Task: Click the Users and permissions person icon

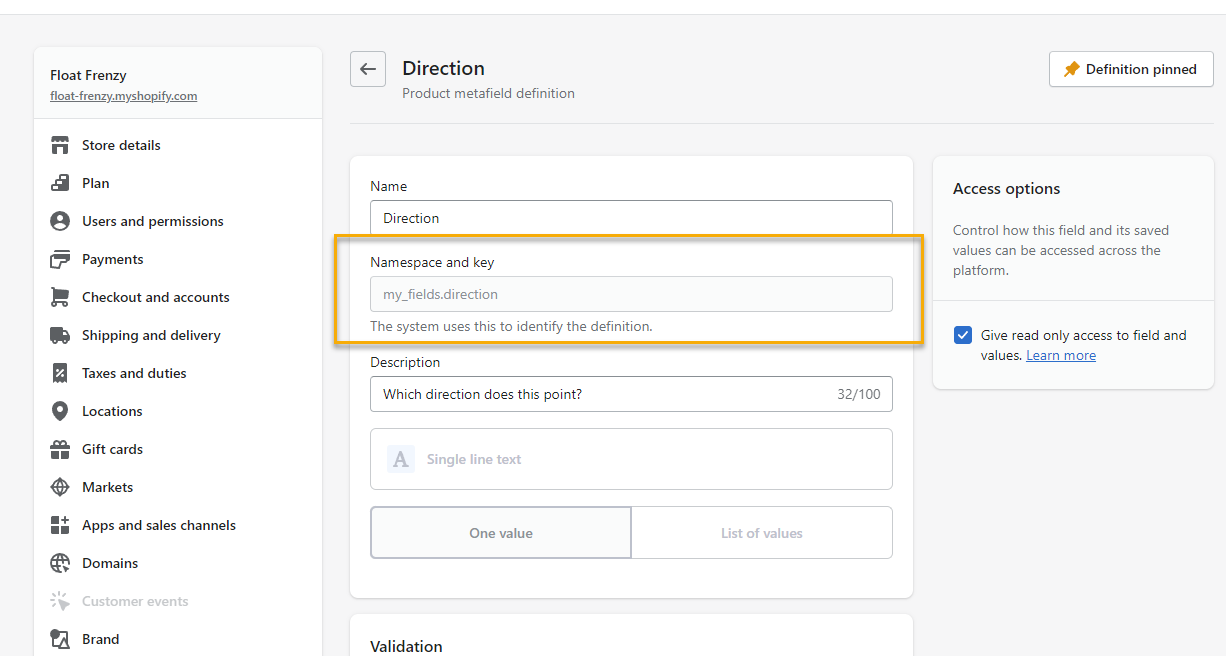Action: (60, 221)
